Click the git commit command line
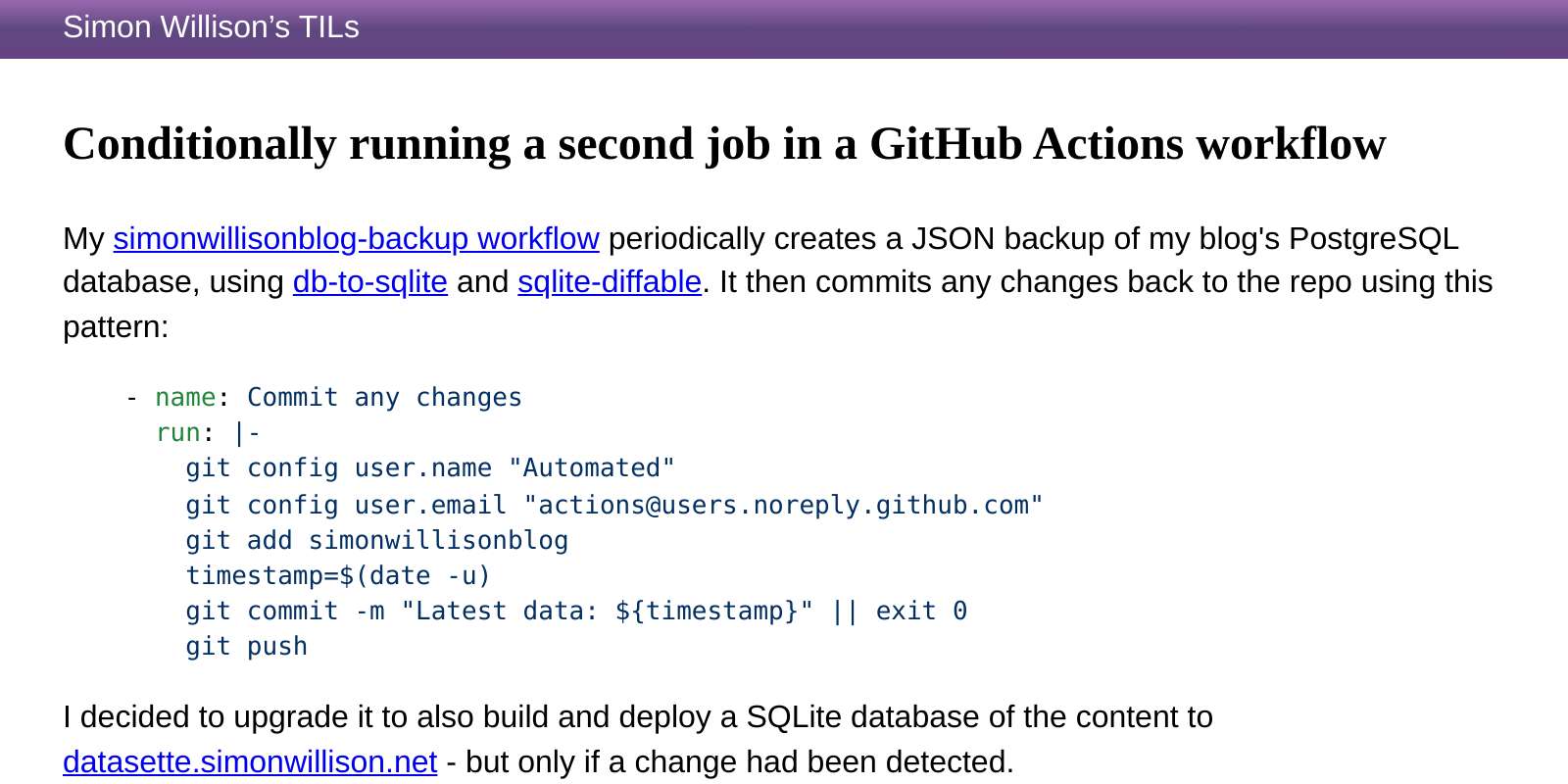 click(x=576, y=611)
